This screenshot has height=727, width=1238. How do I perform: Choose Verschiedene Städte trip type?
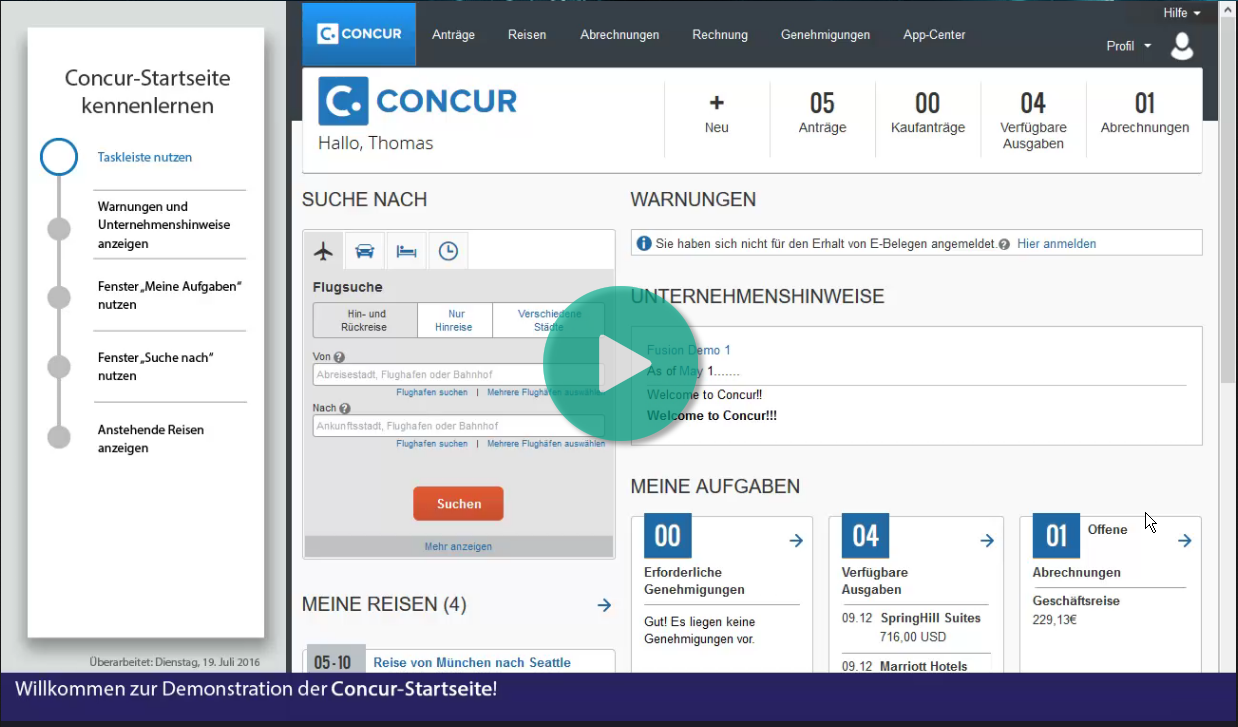click(x=549, y=320)
